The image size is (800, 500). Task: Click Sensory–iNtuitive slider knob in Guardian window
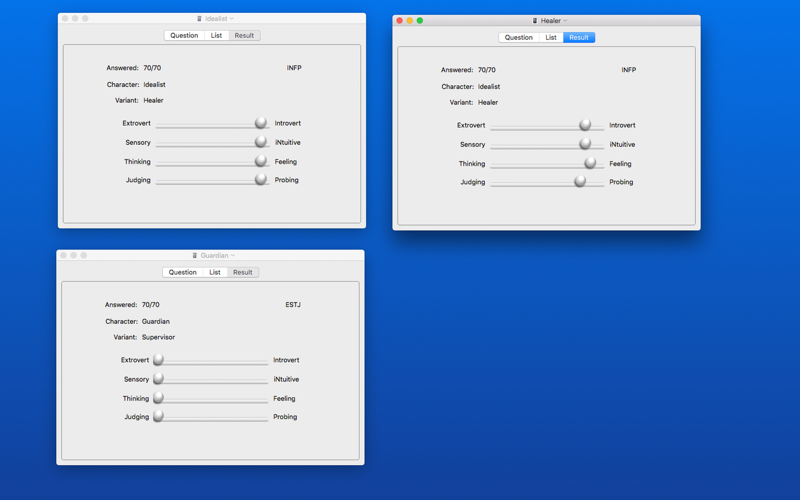[159, 379]
